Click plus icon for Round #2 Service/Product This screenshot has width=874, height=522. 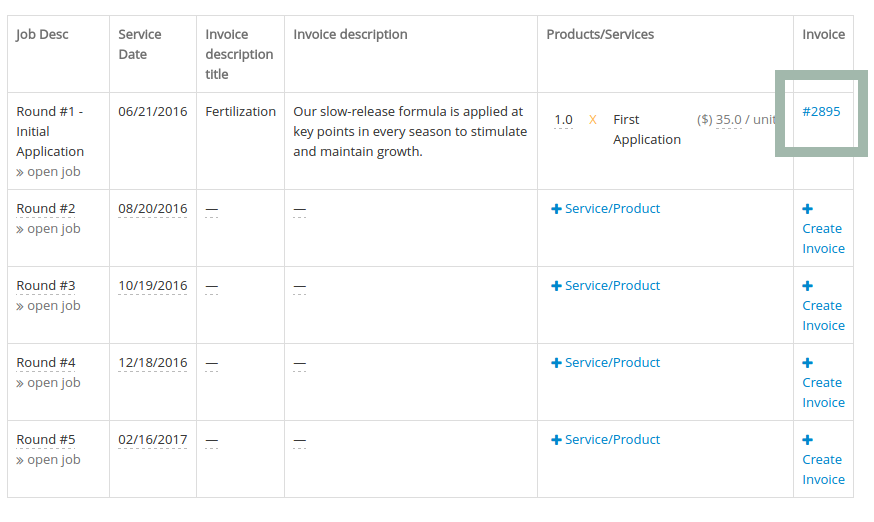pyautogui.click(x=556, y=209)
